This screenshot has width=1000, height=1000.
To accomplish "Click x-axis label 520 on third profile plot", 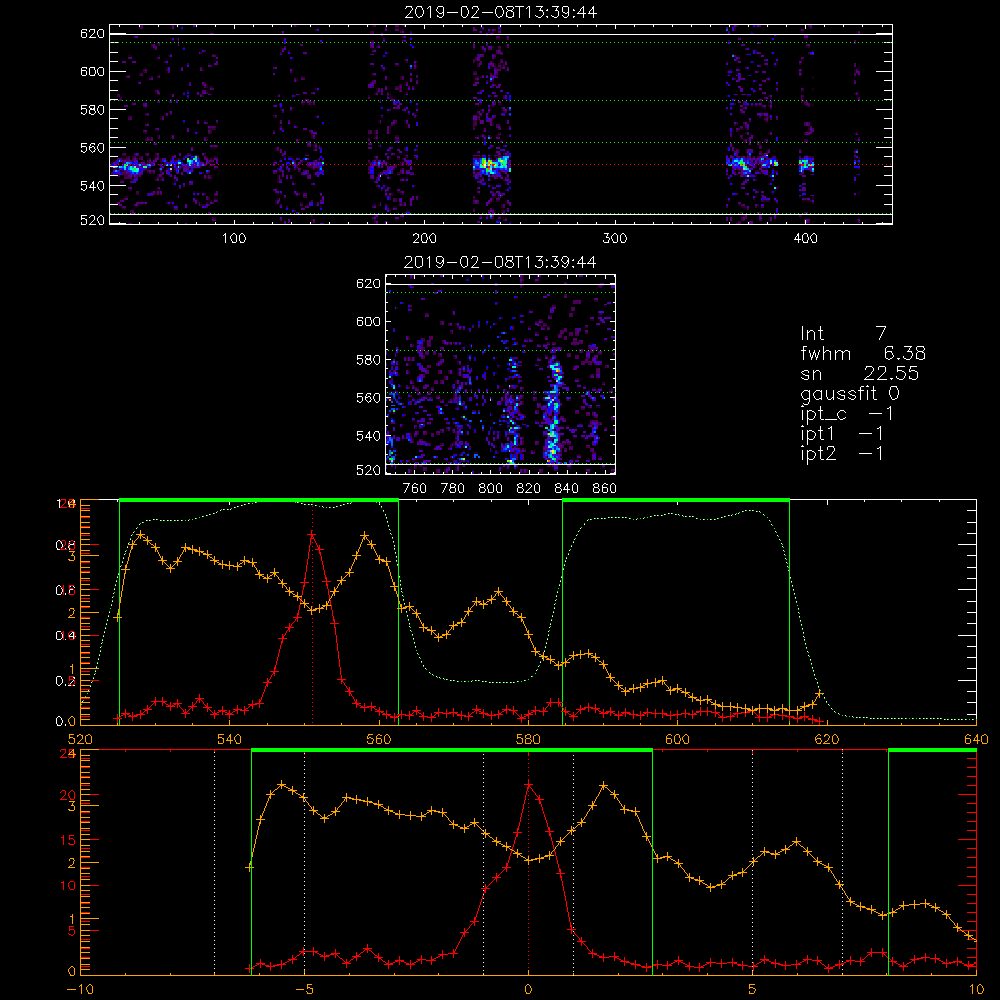I will pyautogui.click(x=80, y=739).
